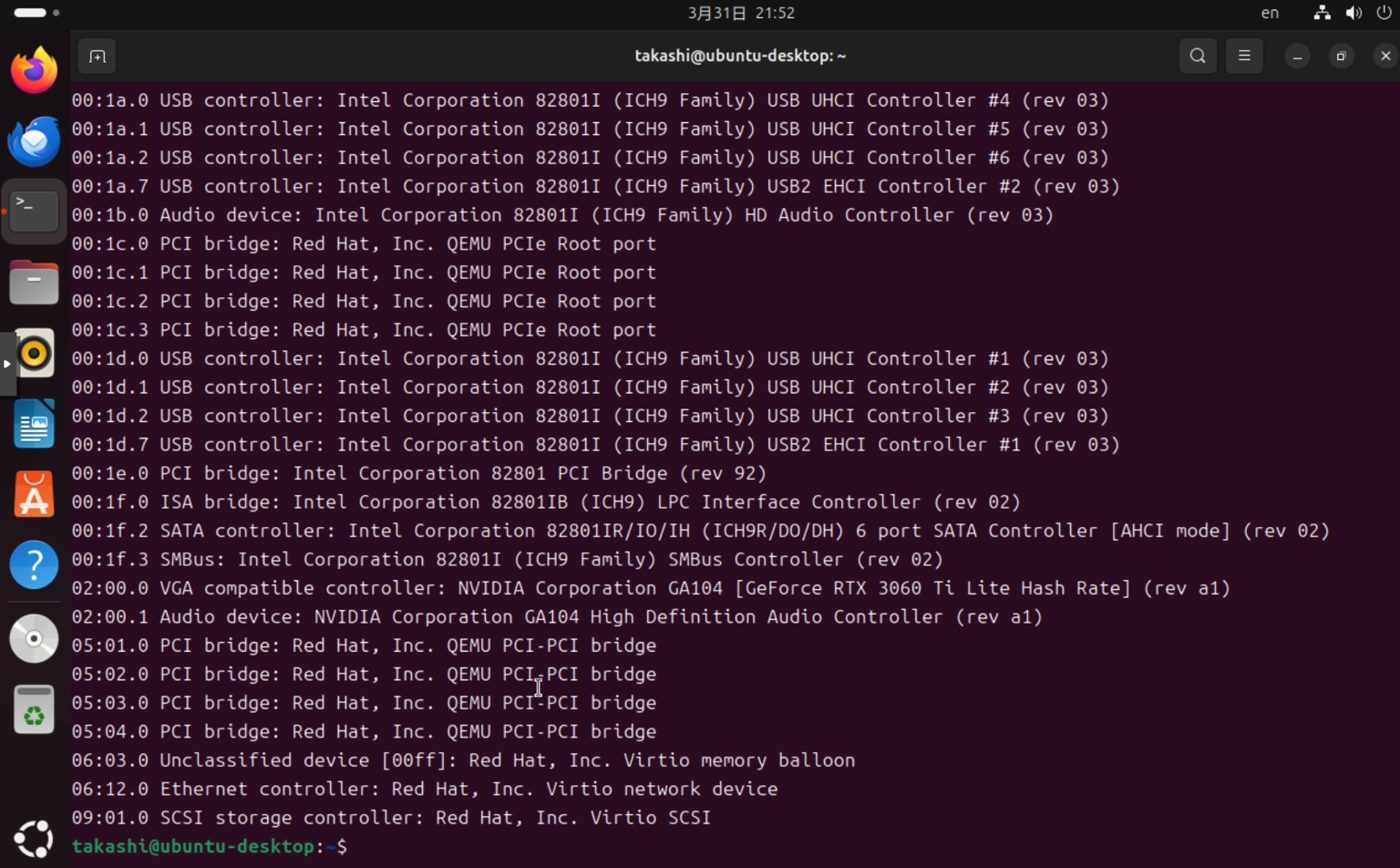Open Firefox from the dock

(x=34, y=70)
